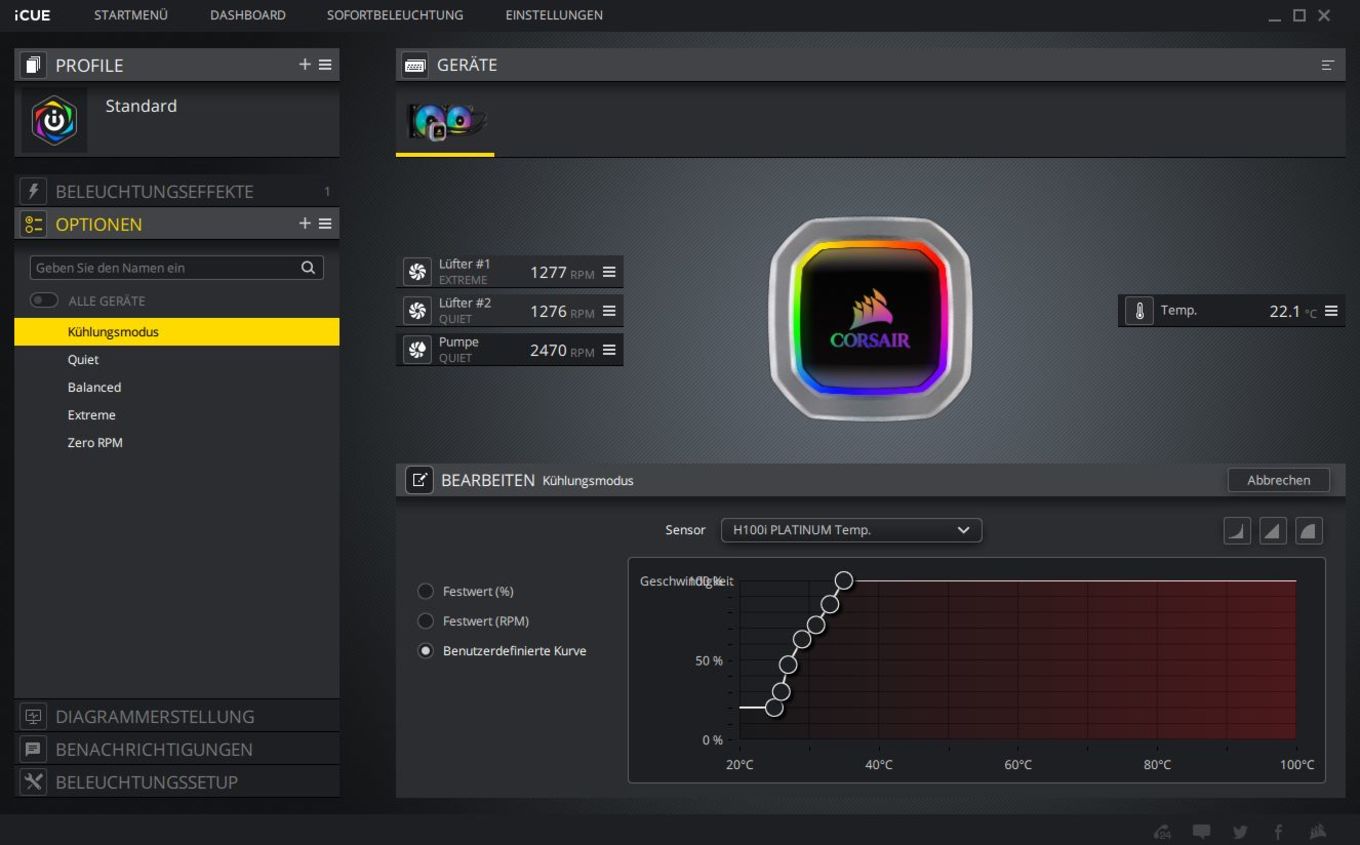
Task: Add a new profile with the plus icon
Action: tap(305, 64)
